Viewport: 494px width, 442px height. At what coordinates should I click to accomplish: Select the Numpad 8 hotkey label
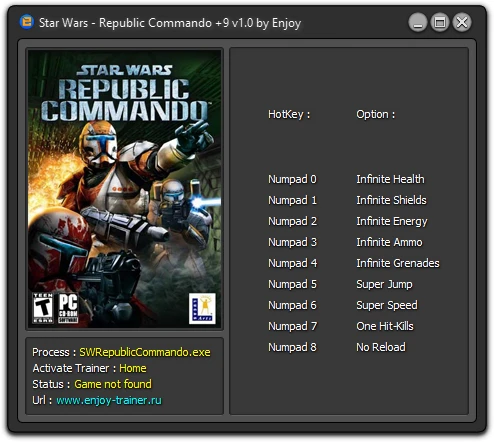tap(292, 347)
